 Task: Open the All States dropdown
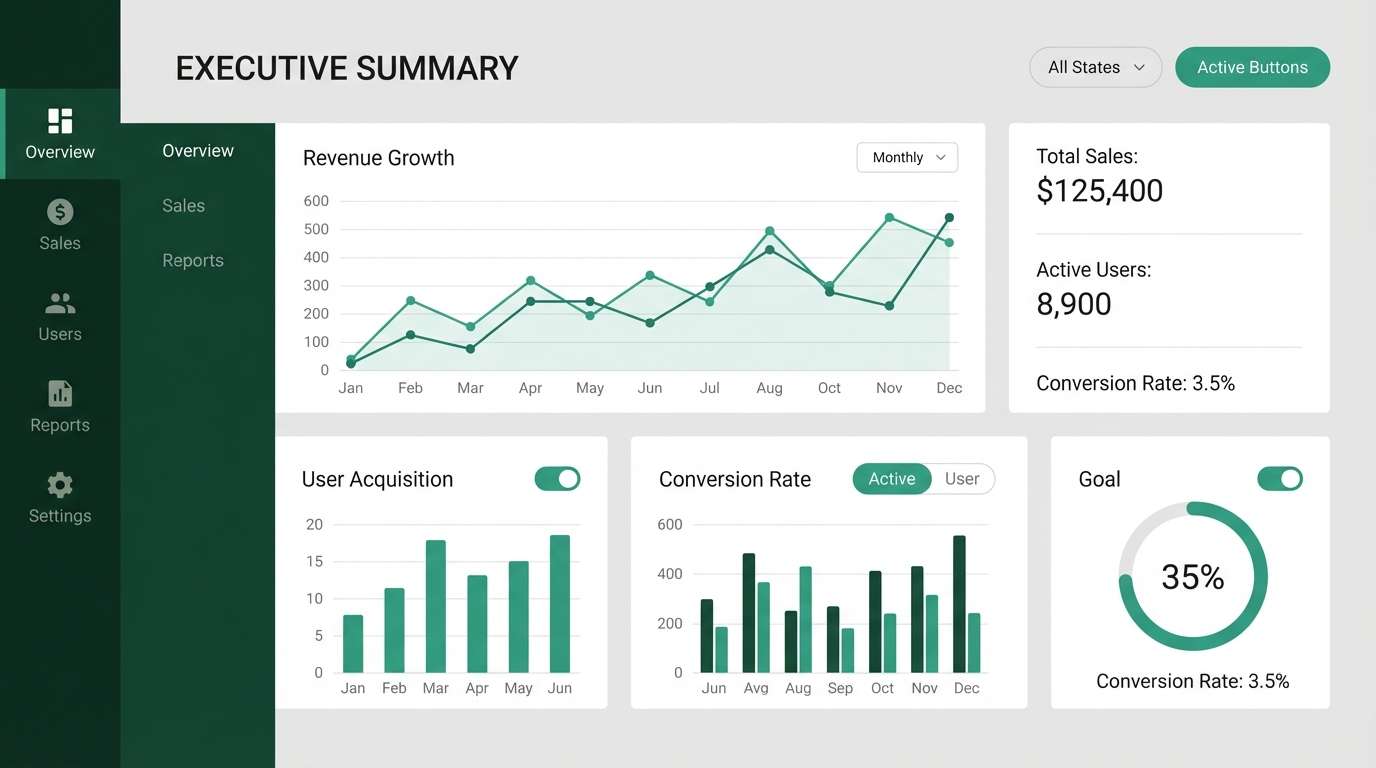pyautogui.click(x=1095, y=67)
